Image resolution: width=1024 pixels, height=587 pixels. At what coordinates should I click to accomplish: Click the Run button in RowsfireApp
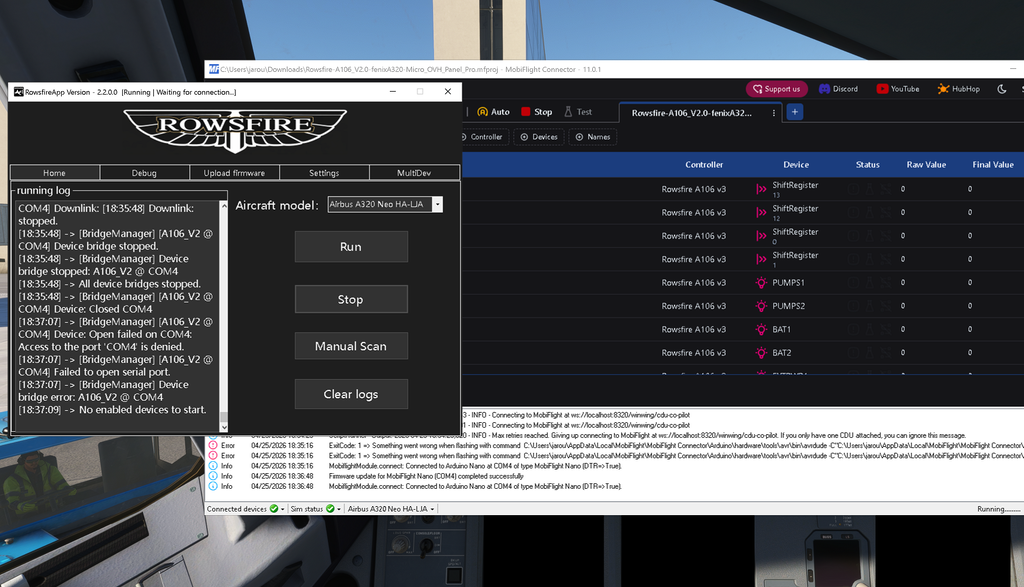[x=351, y=247]
